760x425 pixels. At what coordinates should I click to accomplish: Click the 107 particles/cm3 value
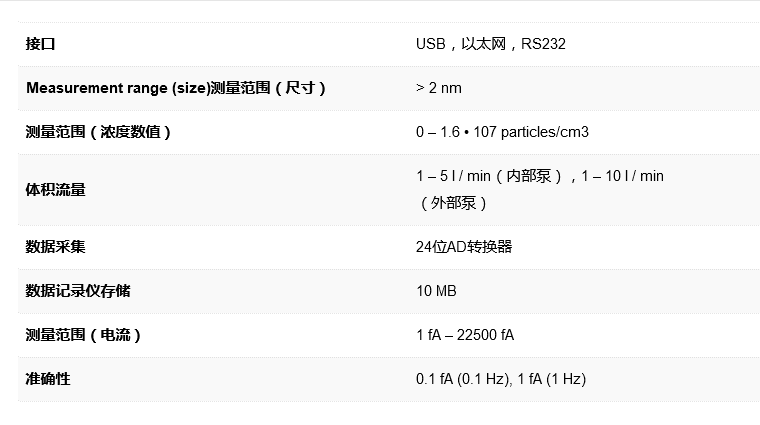(x=531, y=132)
